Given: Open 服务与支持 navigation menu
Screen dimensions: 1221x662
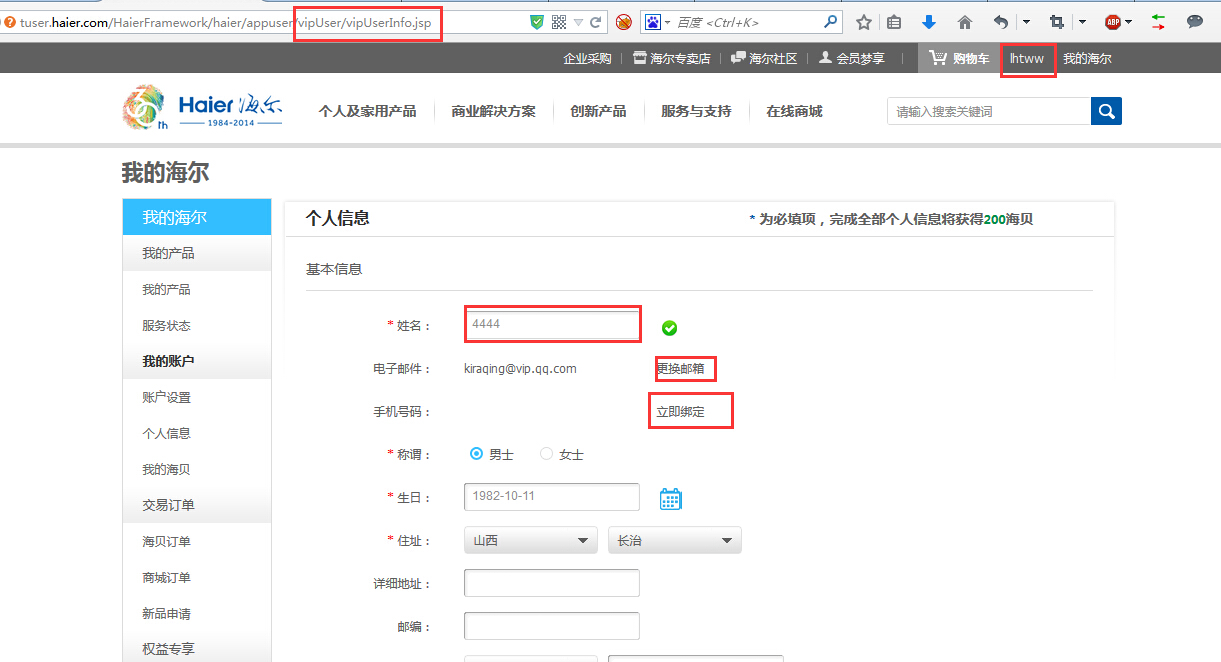Looking at the screenshot, I should (696, 111).
